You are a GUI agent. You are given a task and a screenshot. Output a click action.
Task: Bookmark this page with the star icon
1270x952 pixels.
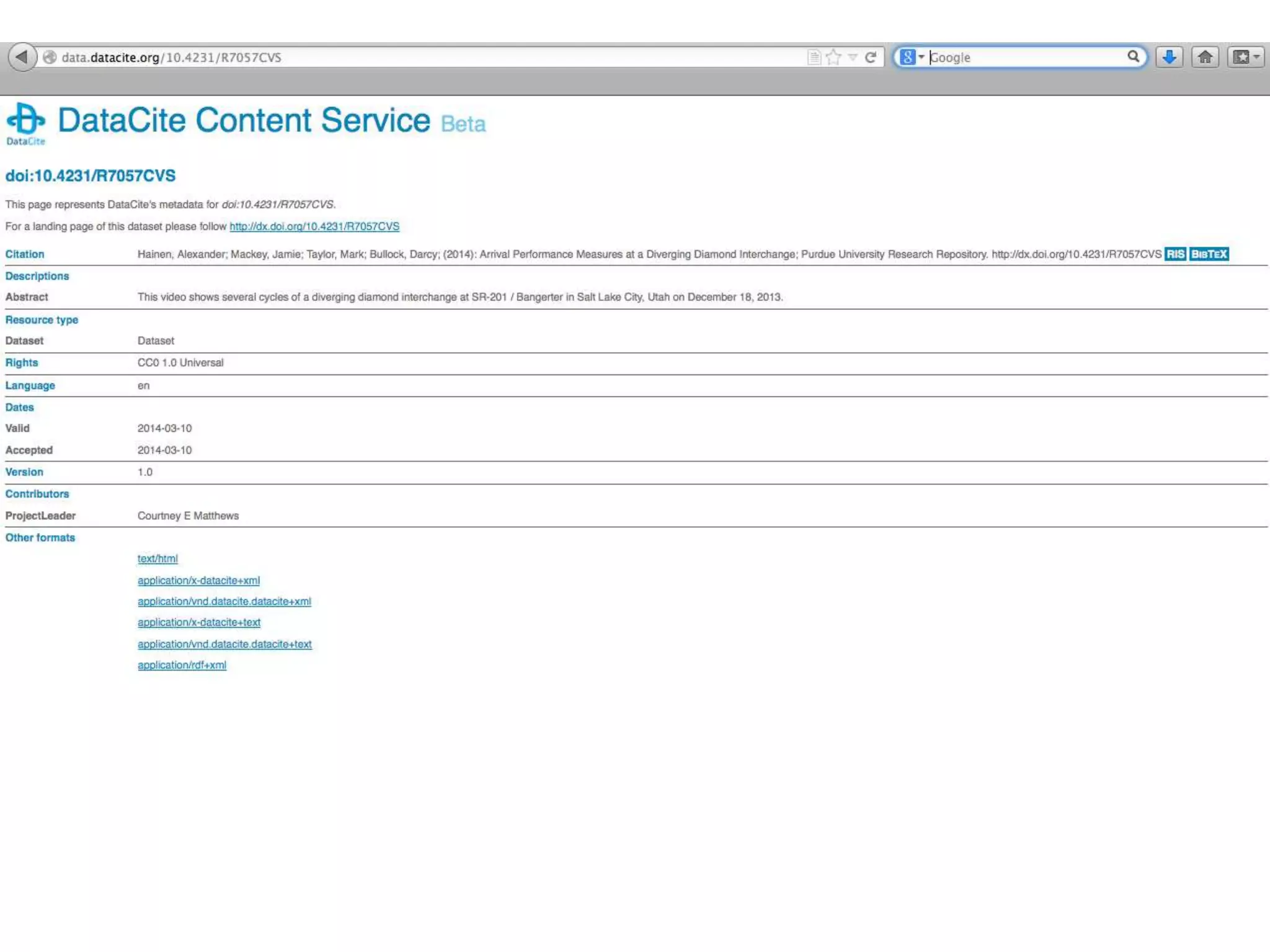coord(833,58)
